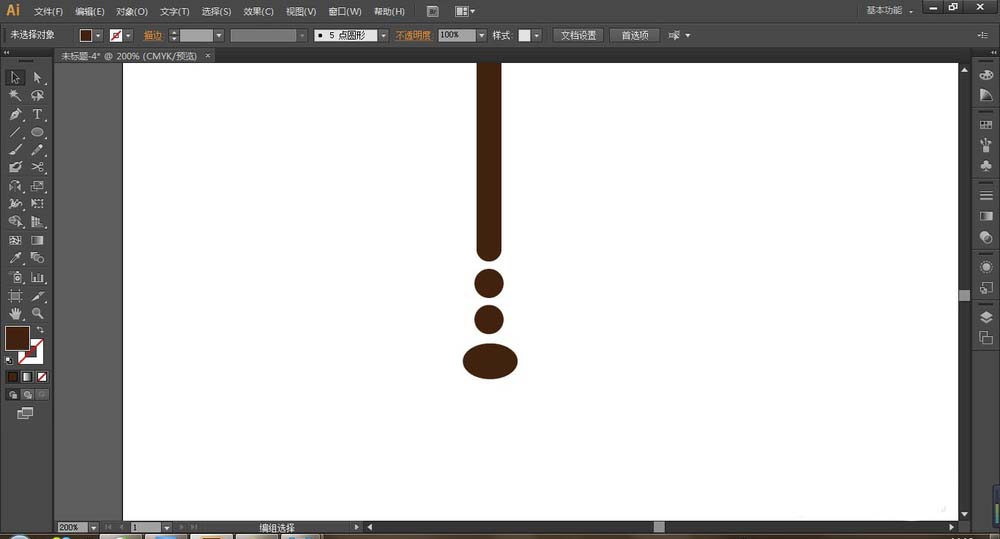Select the Pen tool
This screenshot has width=1000, height=539.
pyautogui.click(x=15, y=114)
